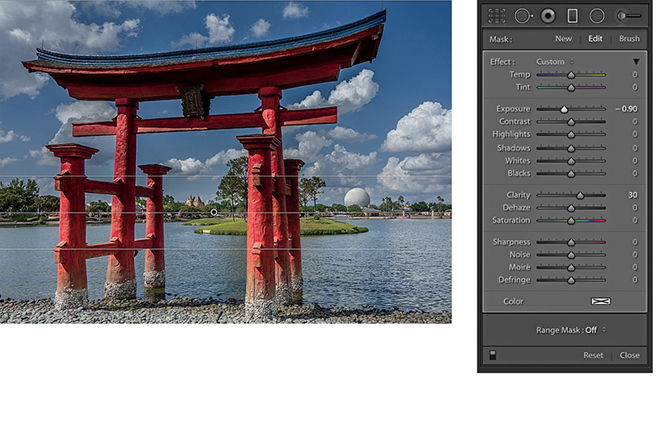672x433 pixels.
Task: Click the Clarity slider handle
Action: 580,195
